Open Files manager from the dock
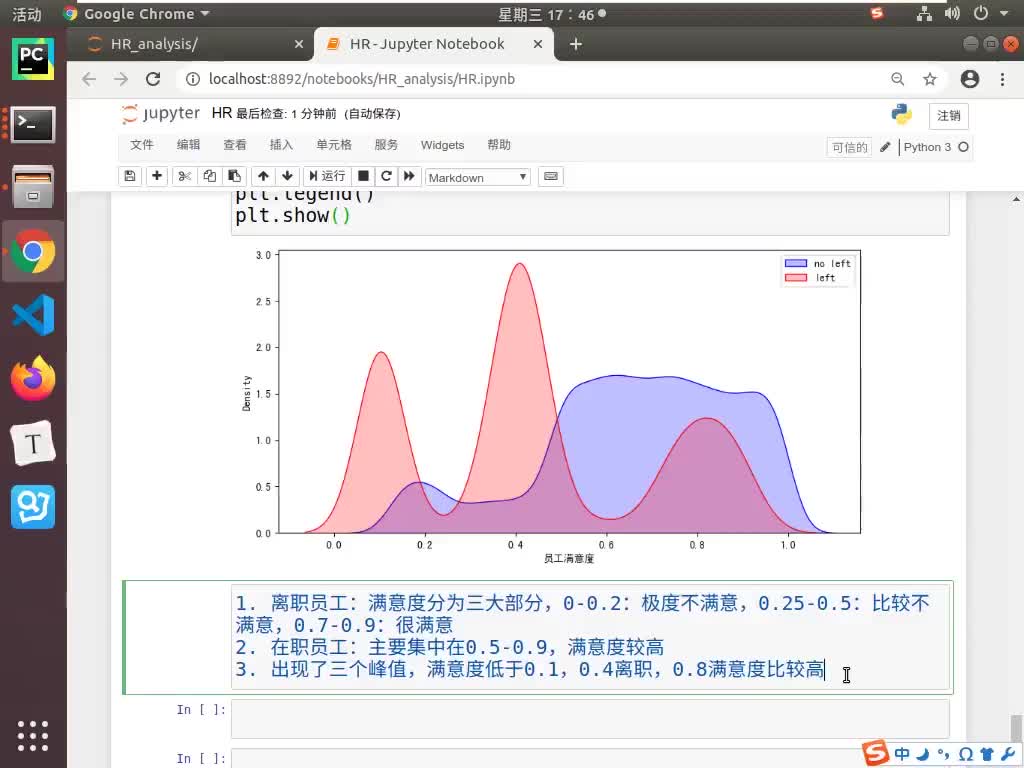The height and width of the screenshot is (768, 1024). (x=33, y=186)
